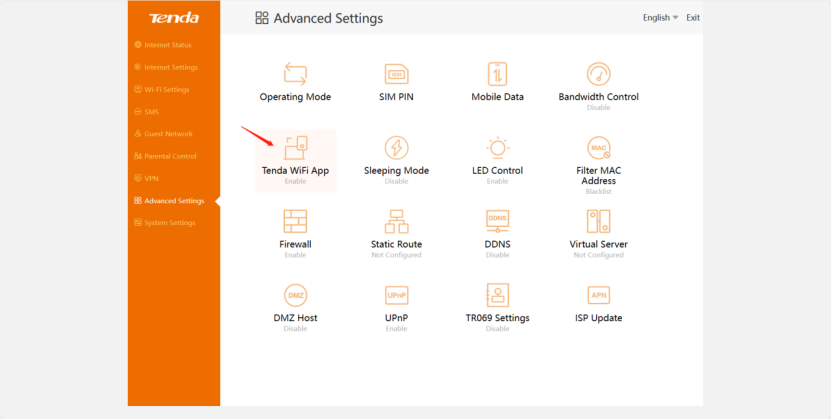Viewport: 831px width, 419px height.
Task: Go to Internet Status in sidebar
Action: pos(167,45)
